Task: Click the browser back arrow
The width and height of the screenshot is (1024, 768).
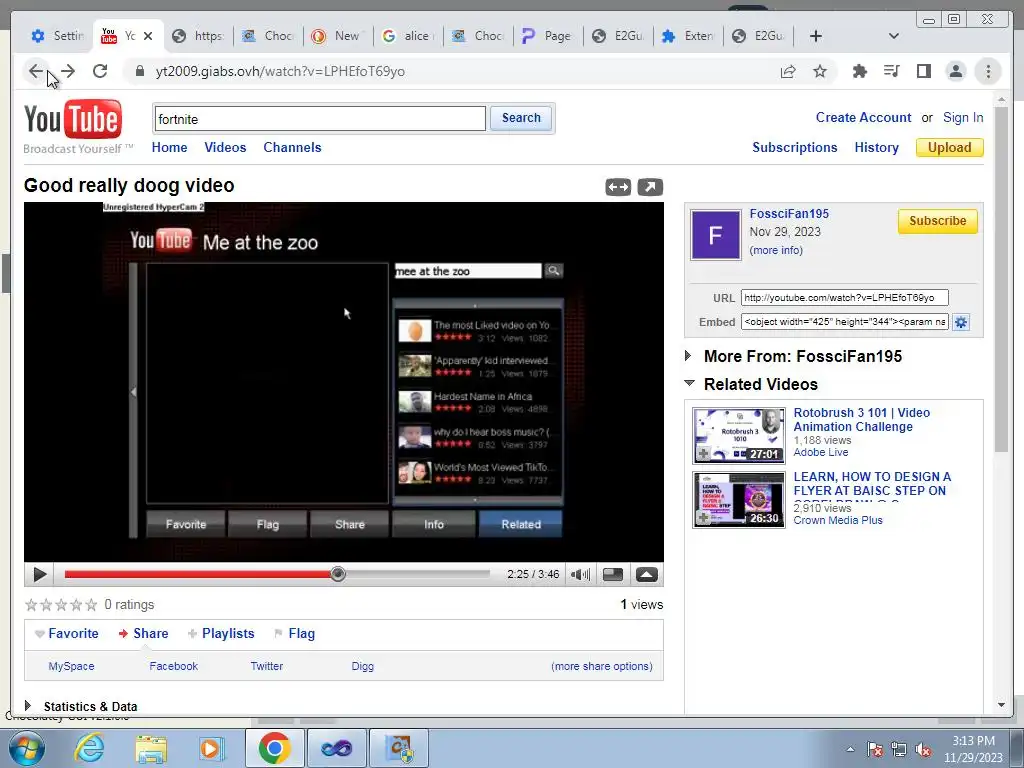Action: 35,71
